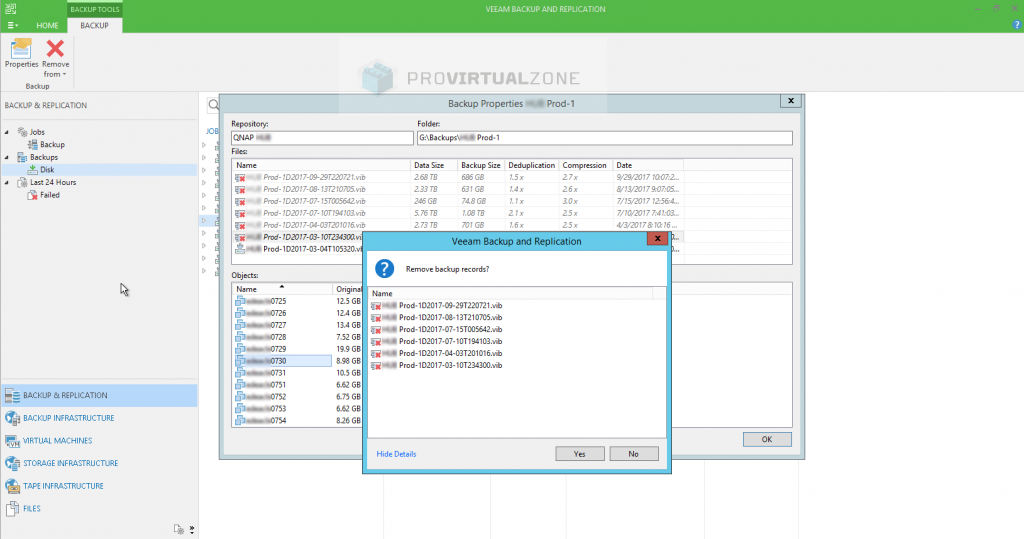Select Jobs in the navigation tree
The height and width of the screenshot is (539, 1024).
click(x=37, y=132)
